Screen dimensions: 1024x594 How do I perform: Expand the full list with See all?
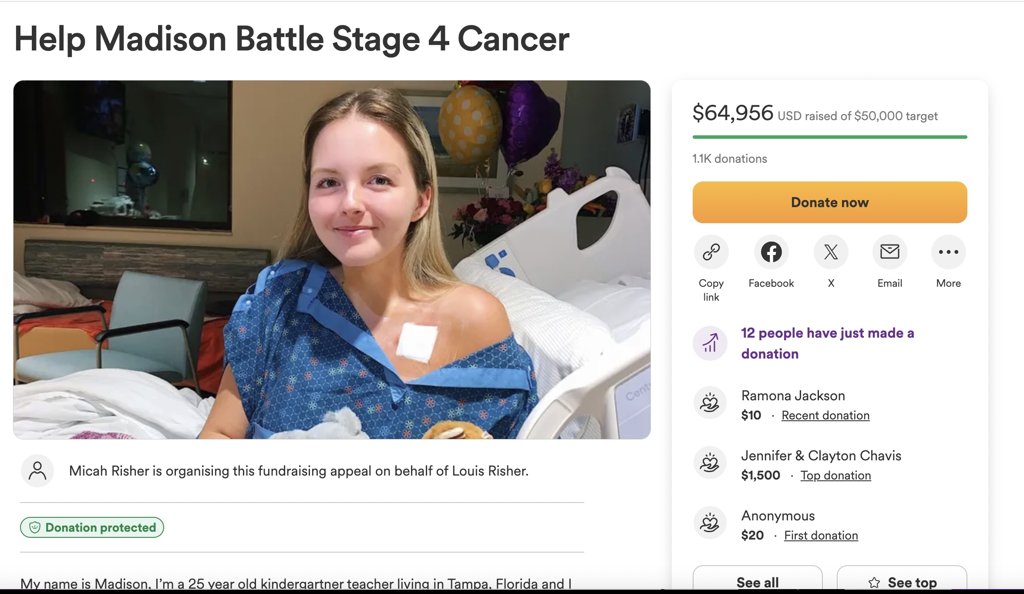pos(757,582)
